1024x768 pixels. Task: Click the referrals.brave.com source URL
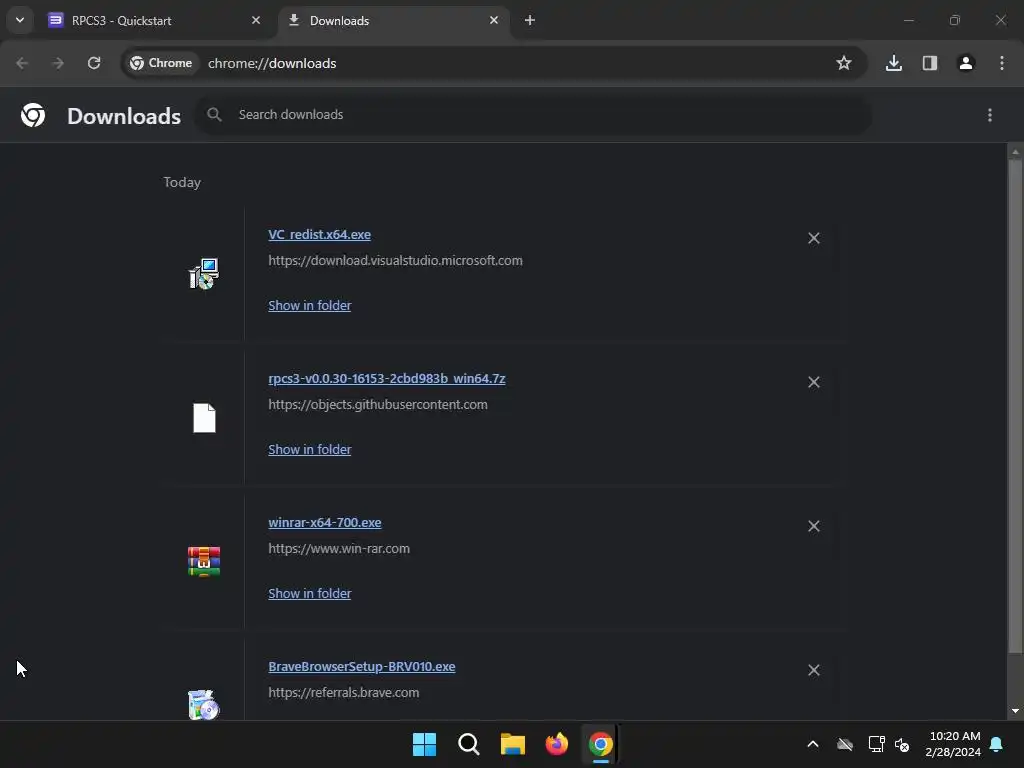point(344,693)
